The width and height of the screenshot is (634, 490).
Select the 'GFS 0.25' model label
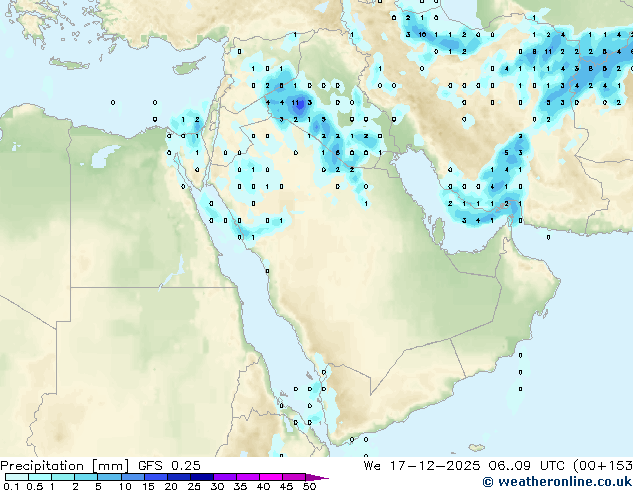click(169, 466)
